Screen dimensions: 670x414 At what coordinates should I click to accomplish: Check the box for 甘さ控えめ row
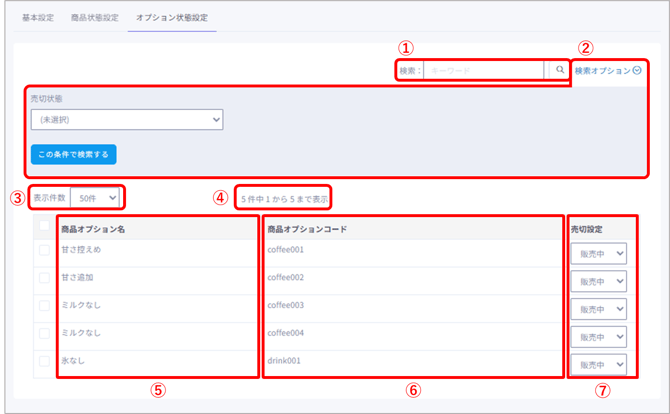point(45,255)
